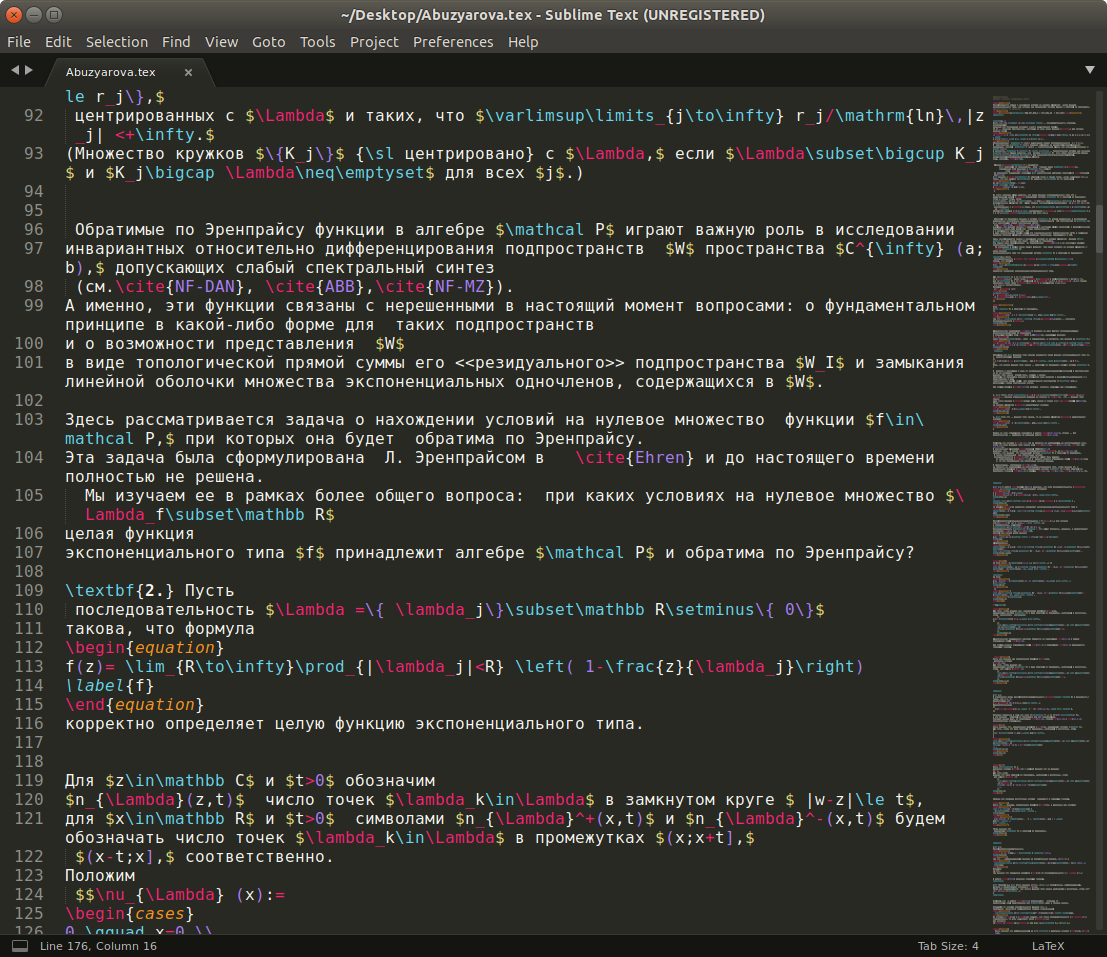Screen dimensions: 1107x957
Task: Open the Find menu
Action: 176,42
